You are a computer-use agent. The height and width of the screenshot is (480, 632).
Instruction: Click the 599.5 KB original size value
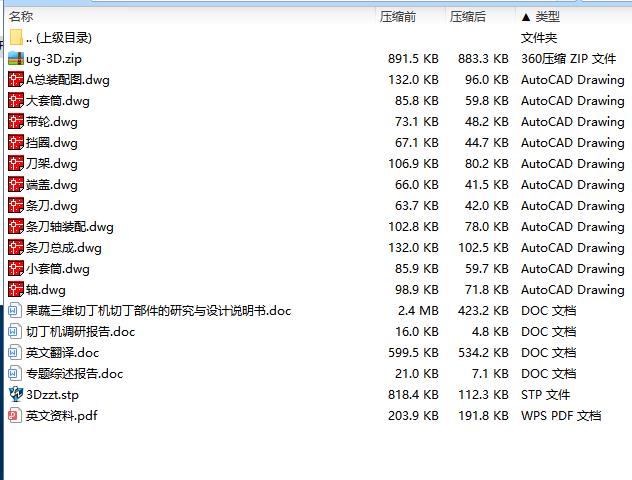[x=413, y=353]
